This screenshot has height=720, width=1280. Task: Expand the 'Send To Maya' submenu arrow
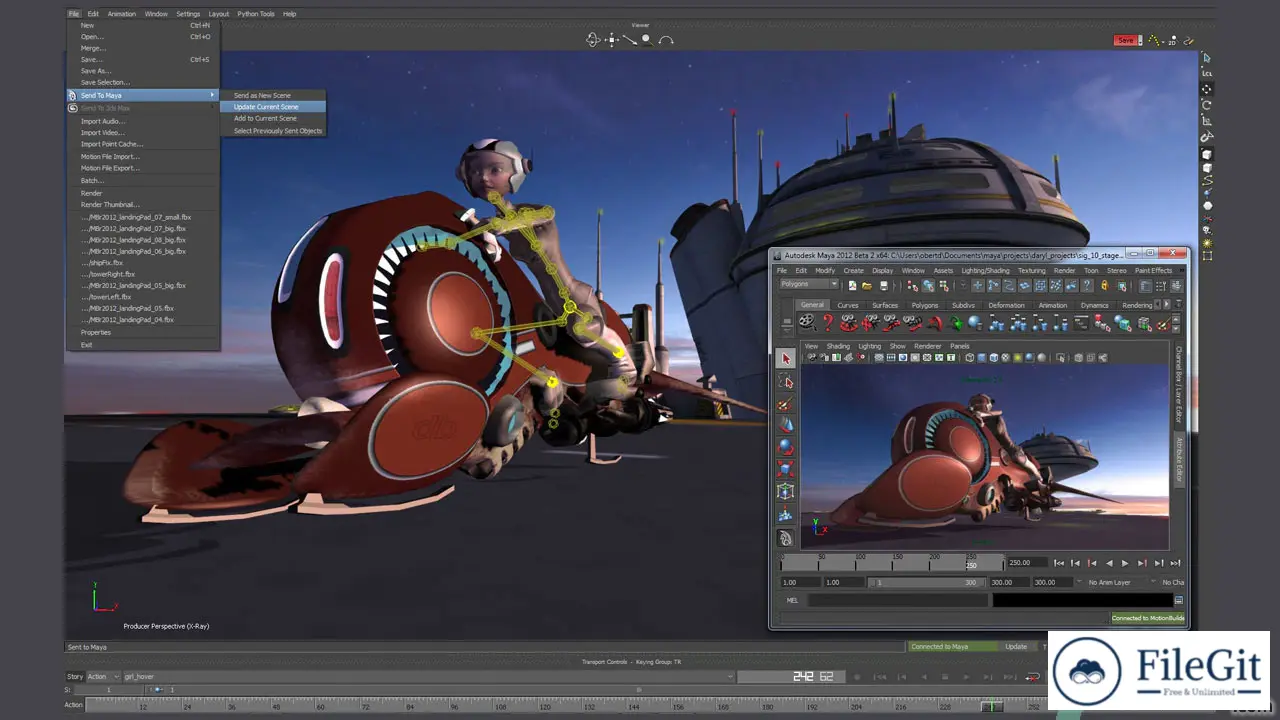point(212,95)
